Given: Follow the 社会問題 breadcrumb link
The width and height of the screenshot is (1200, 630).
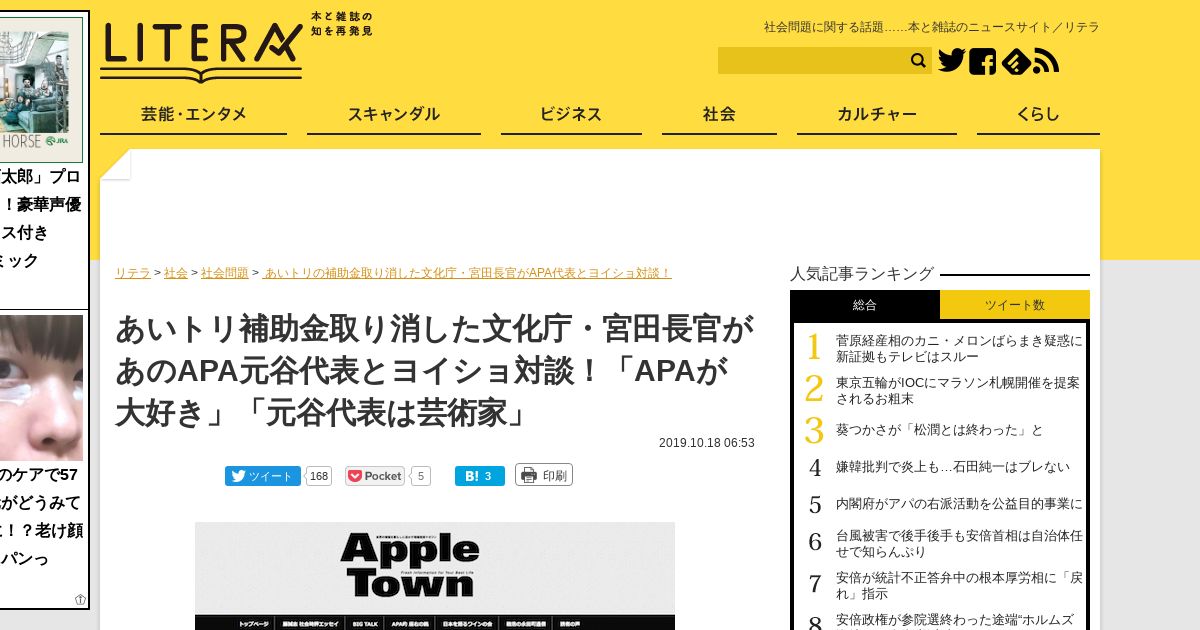Looking at the screenshot, I should 225,273.
